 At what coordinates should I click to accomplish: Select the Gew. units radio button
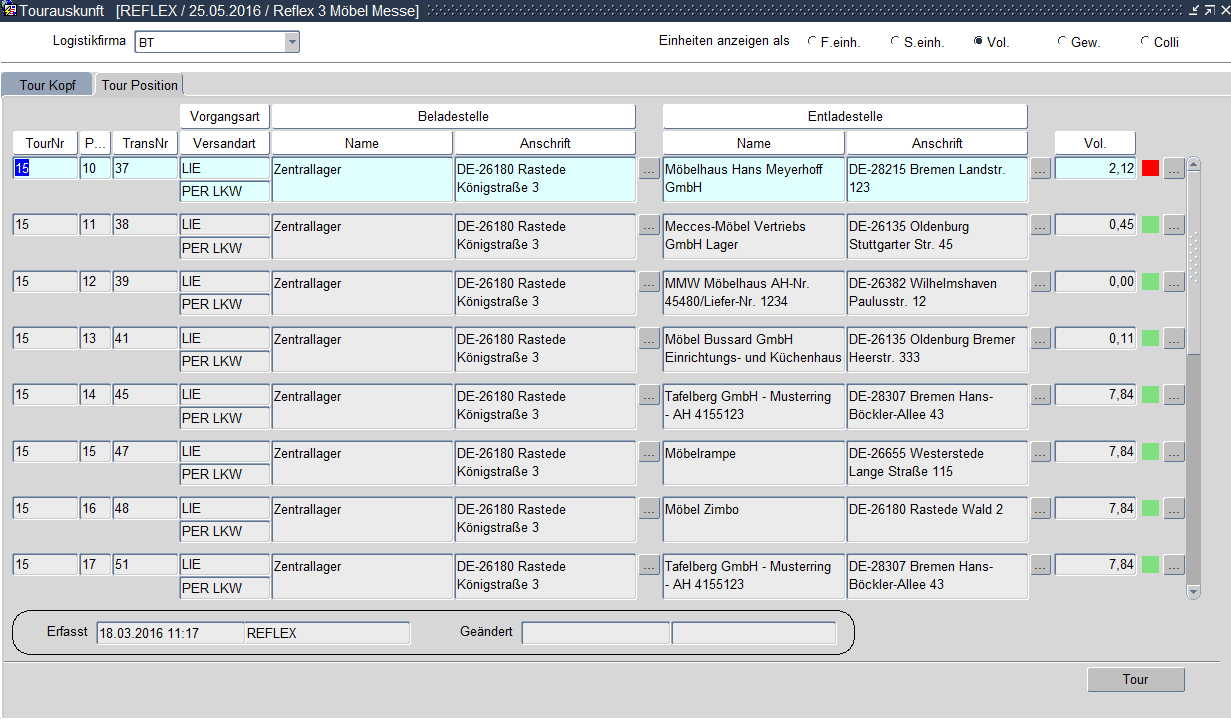tap(1062, 42)
